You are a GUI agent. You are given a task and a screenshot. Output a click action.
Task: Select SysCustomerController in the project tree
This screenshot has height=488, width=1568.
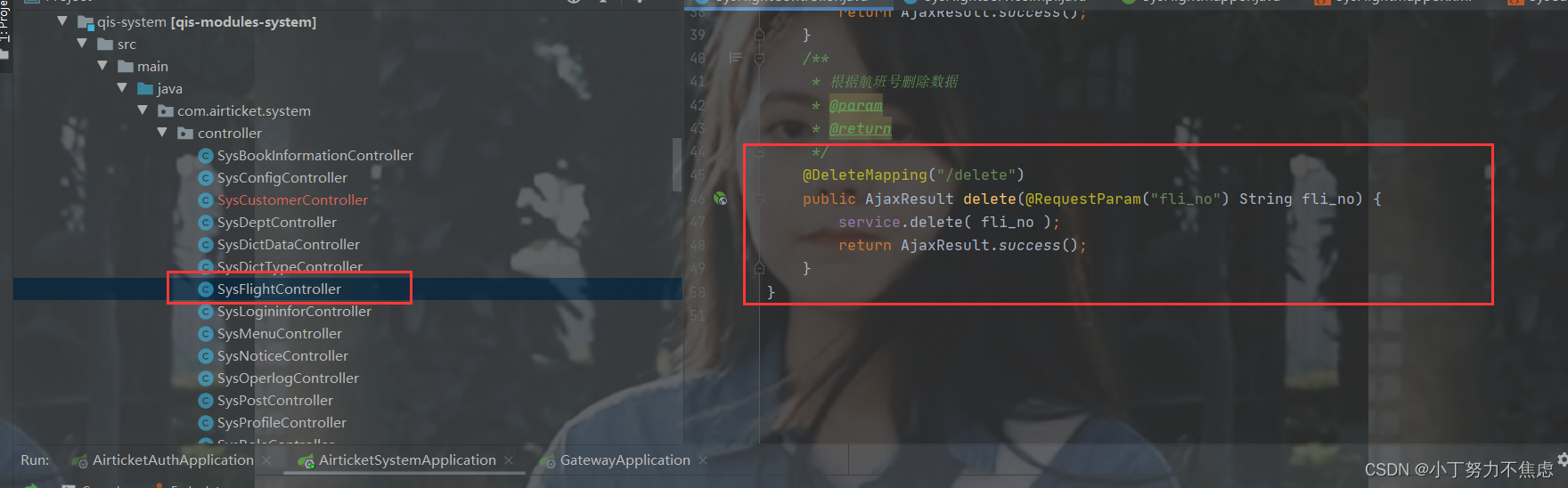point(292,199)
